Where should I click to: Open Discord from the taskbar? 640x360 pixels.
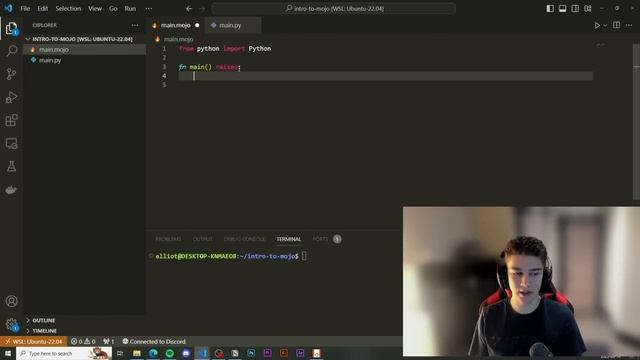186,353
